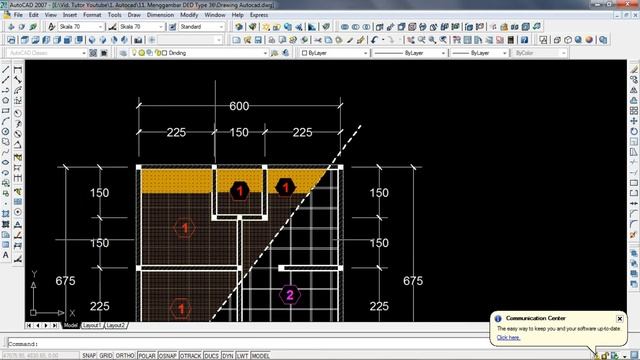Open the dimension style Skala 70 dropdown
640x360 pixels.
(x=161, y=27)
